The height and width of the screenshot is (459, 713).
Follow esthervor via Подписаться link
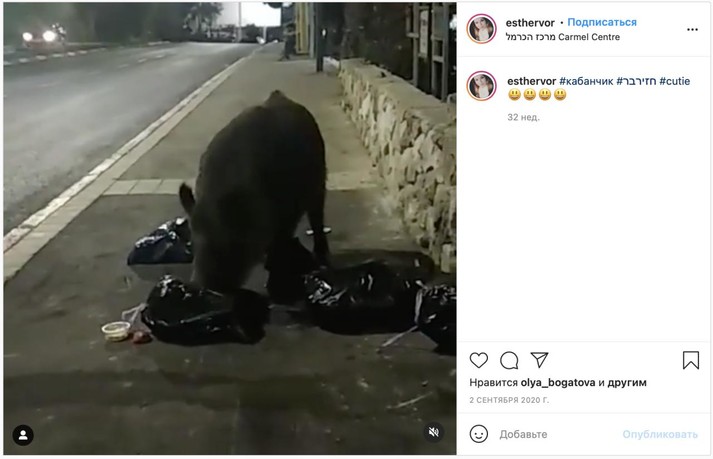click(602, 22)
